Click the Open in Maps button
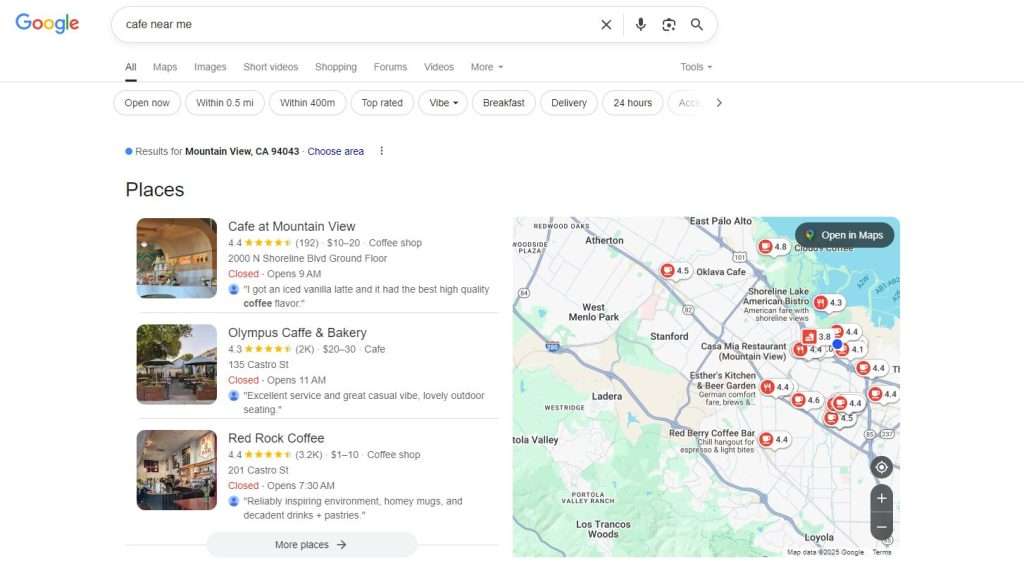The height and width of the screenshot is (577, 1024). click(844, 235)
